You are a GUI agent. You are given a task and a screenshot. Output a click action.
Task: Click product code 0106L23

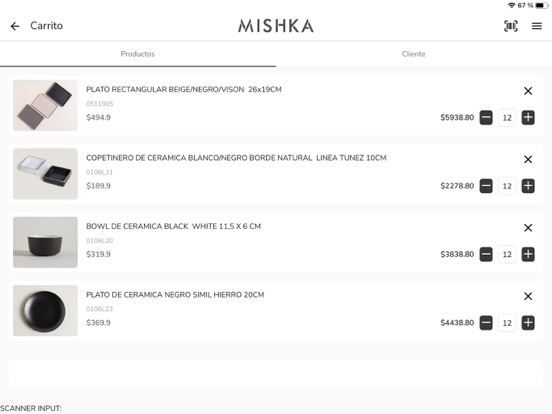(99, 309)
